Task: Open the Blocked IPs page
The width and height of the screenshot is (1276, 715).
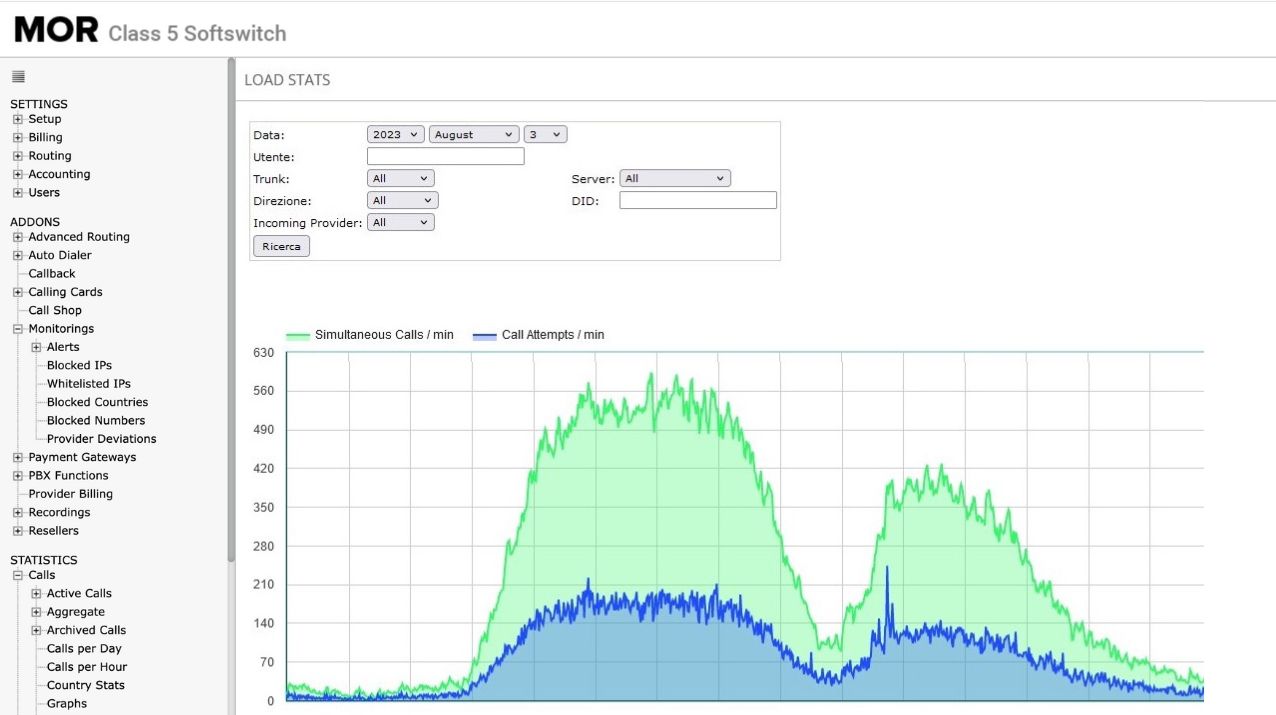Action: point(78,365)
